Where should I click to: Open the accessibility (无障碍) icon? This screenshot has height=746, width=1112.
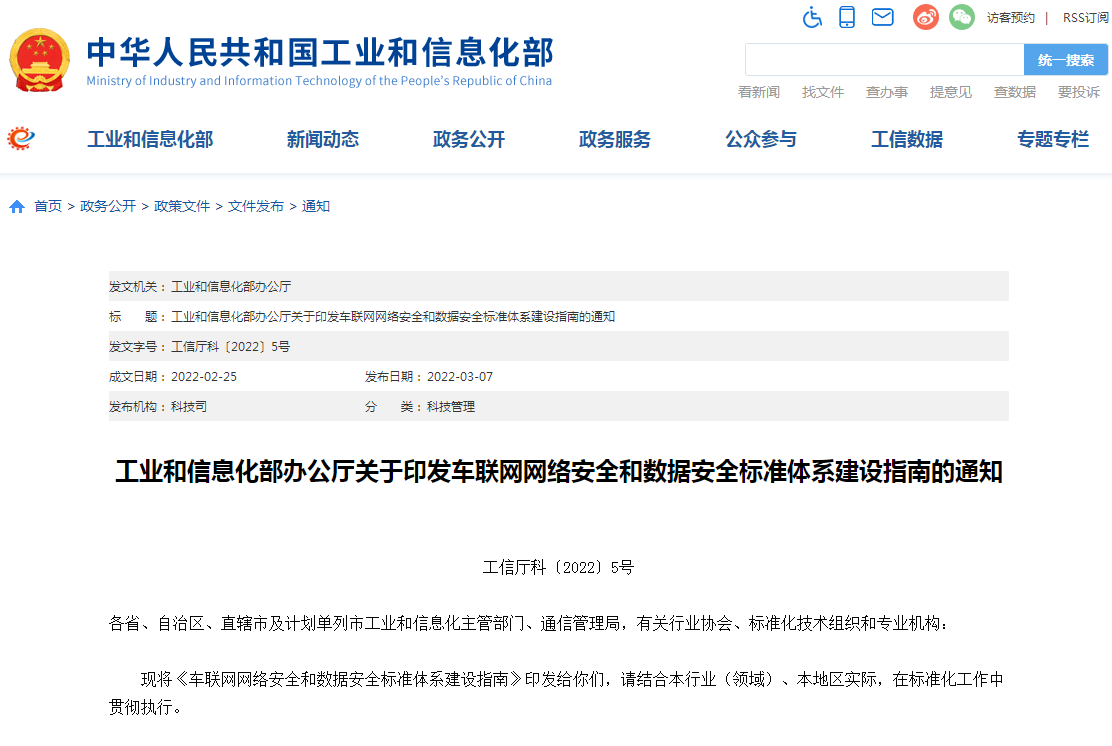click(812, 17)
